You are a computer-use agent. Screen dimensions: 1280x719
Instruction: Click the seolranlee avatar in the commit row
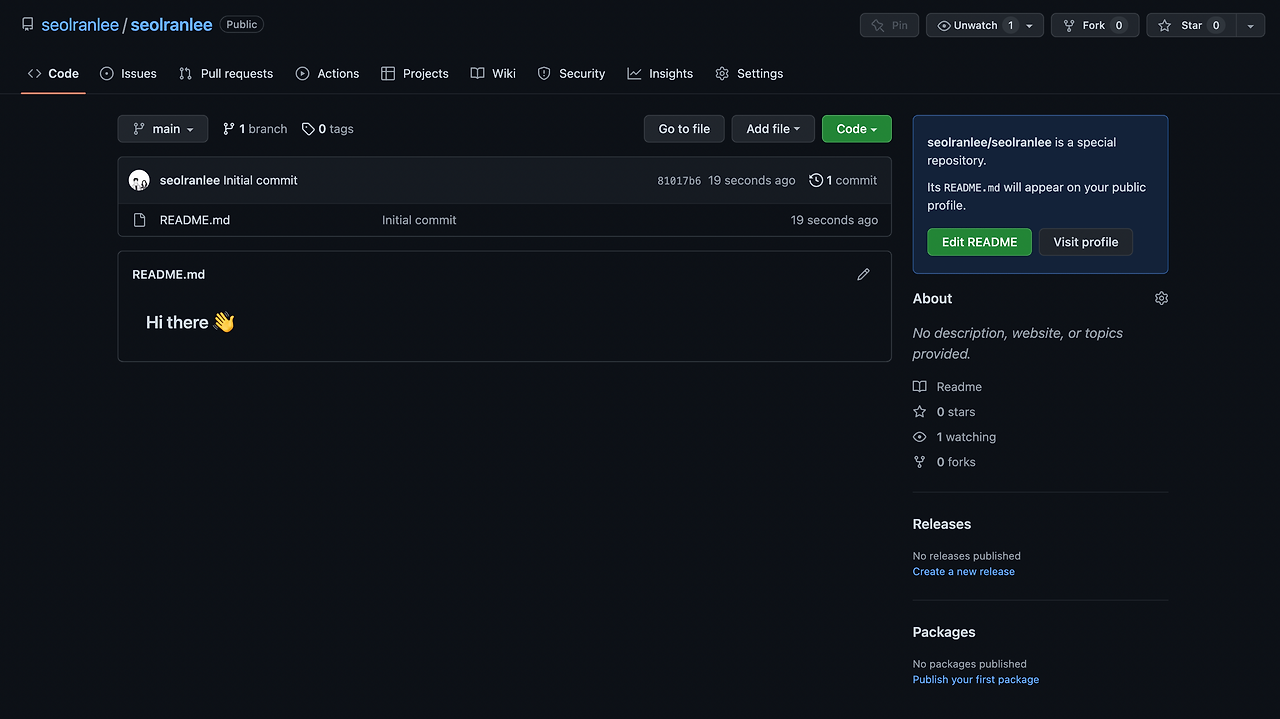coord(139,180)
